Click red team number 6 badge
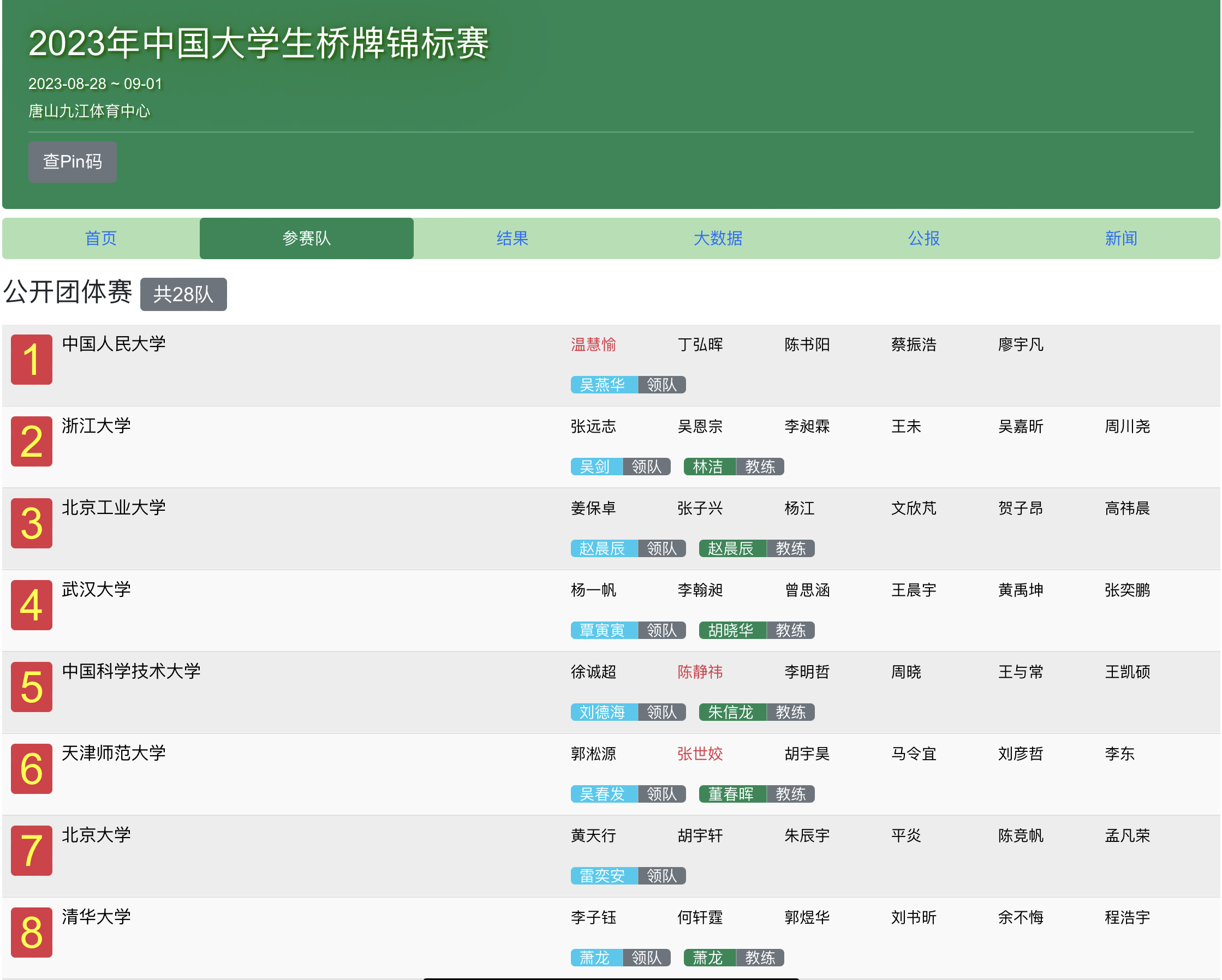This screenshot has width=1222, height=980. coord(32,769)
